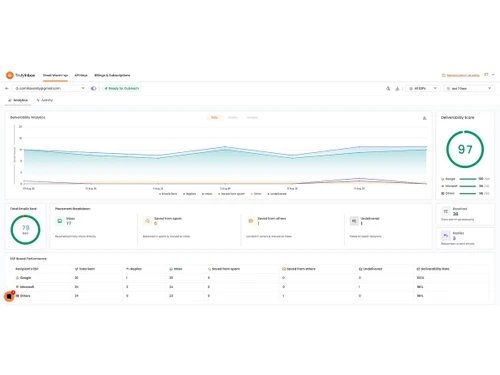Click the Google score progress bar
Screen dimensions: 500x375
(x=468, y=179)
